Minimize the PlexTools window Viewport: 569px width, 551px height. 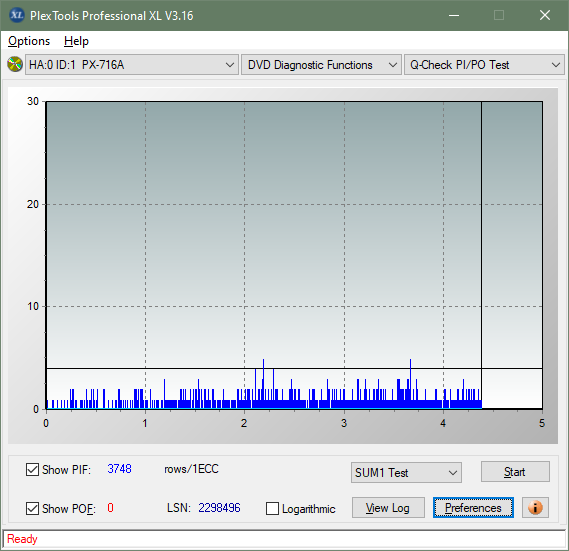click(454, 15)
